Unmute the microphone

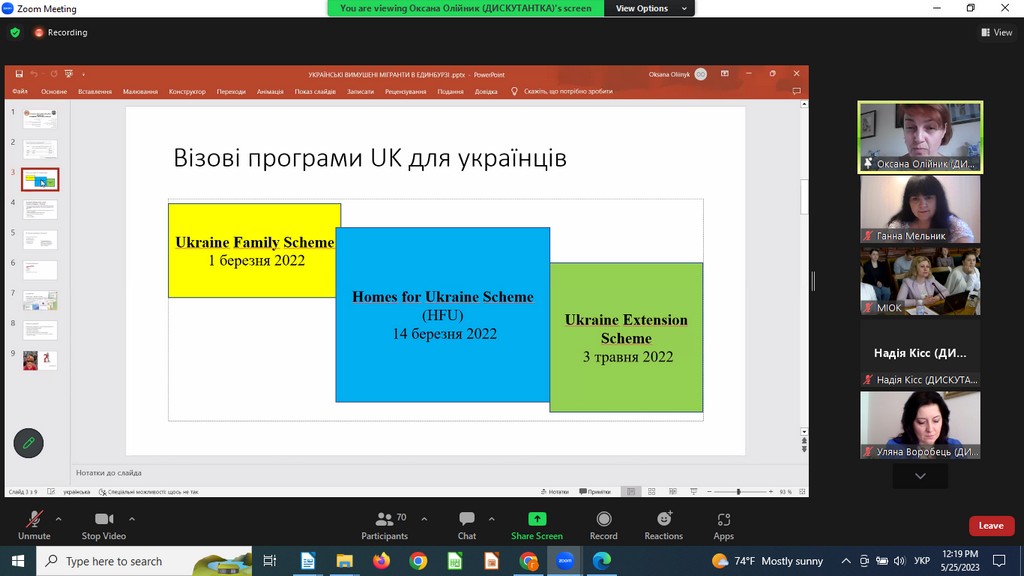34,519
